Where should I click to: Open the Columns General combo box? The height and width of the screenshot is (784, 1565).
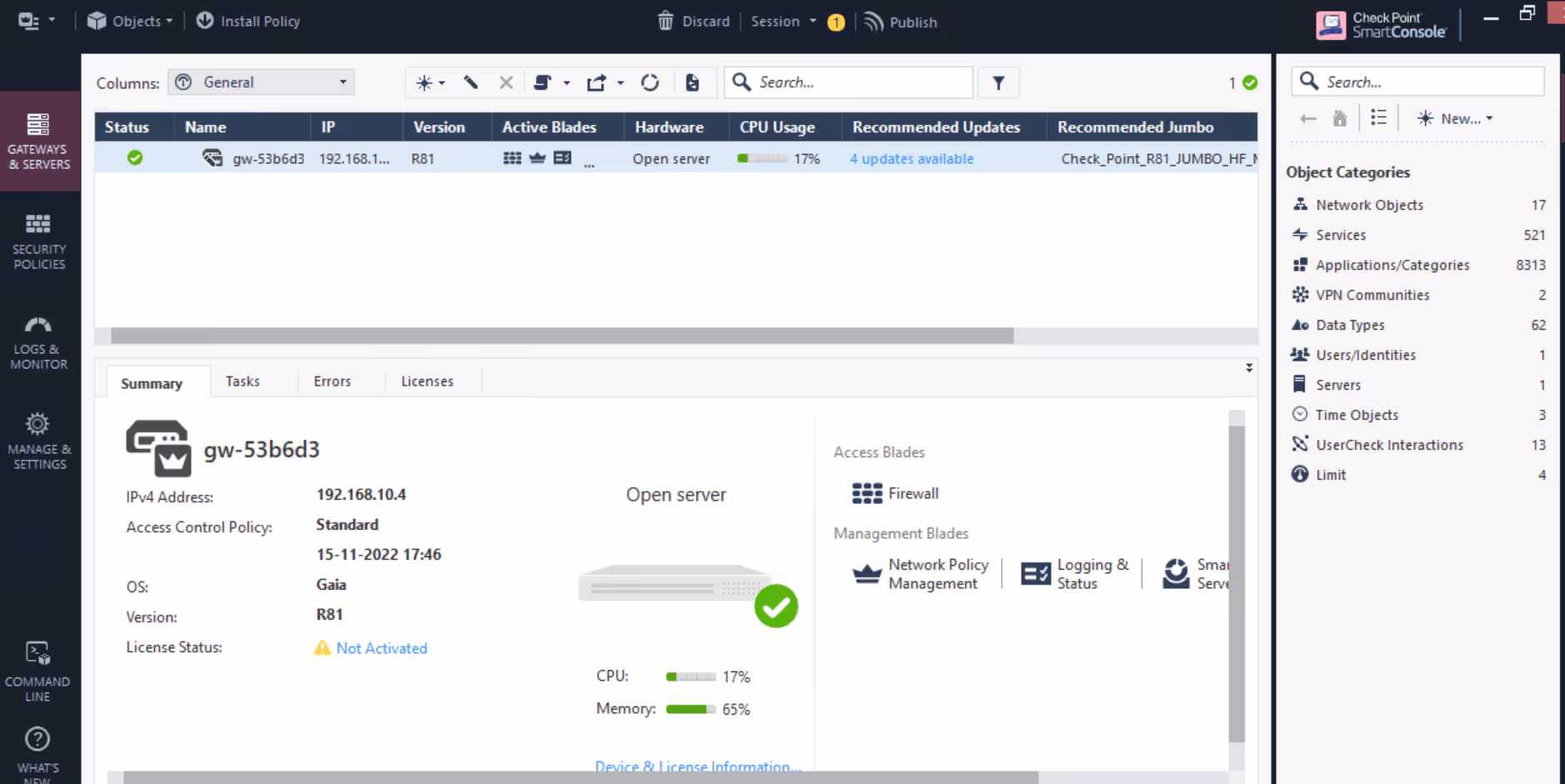[262, 82]
